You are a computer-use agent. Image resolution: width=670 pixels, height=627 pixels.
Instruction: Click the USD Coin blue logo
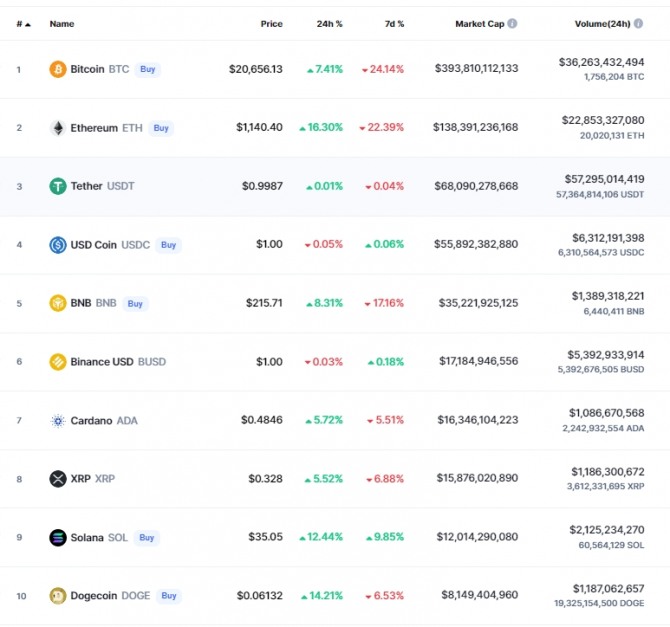coord(58,245)
